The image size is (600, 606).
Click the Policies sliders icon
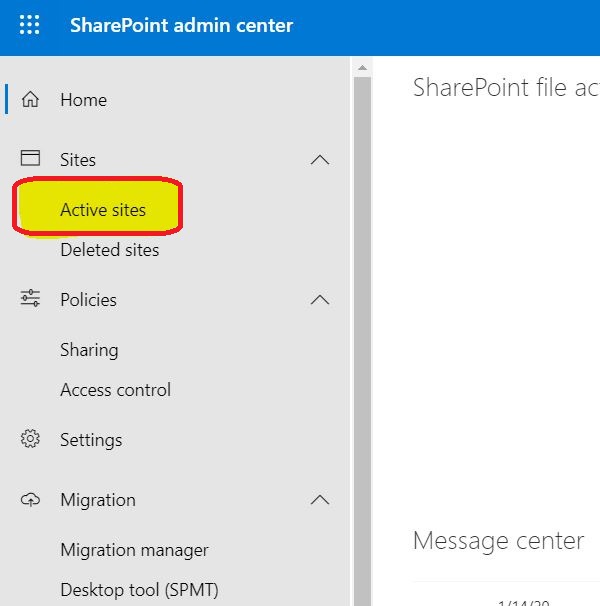[30, 299]
